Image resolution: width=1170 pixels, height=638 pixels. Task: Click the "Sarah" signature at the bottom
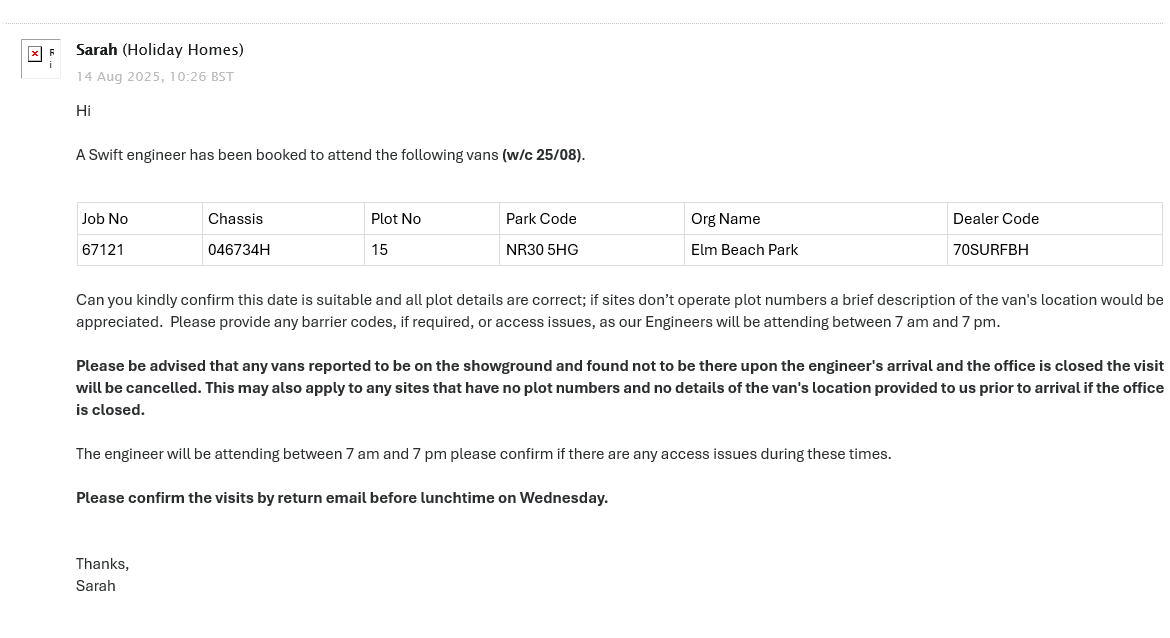(96, 586)
